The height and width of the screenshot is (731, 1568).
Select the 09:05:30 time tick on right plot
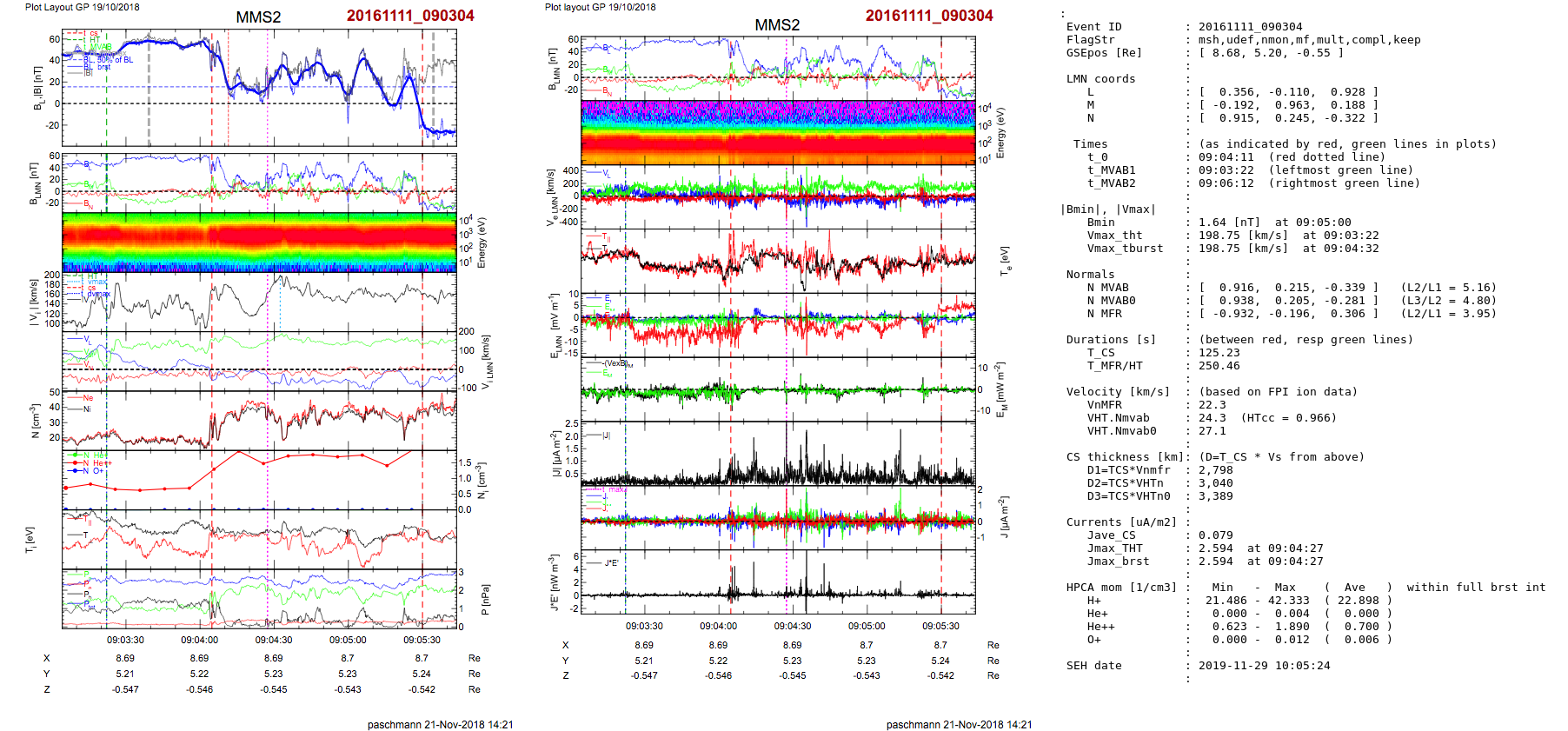coord(940,626)
